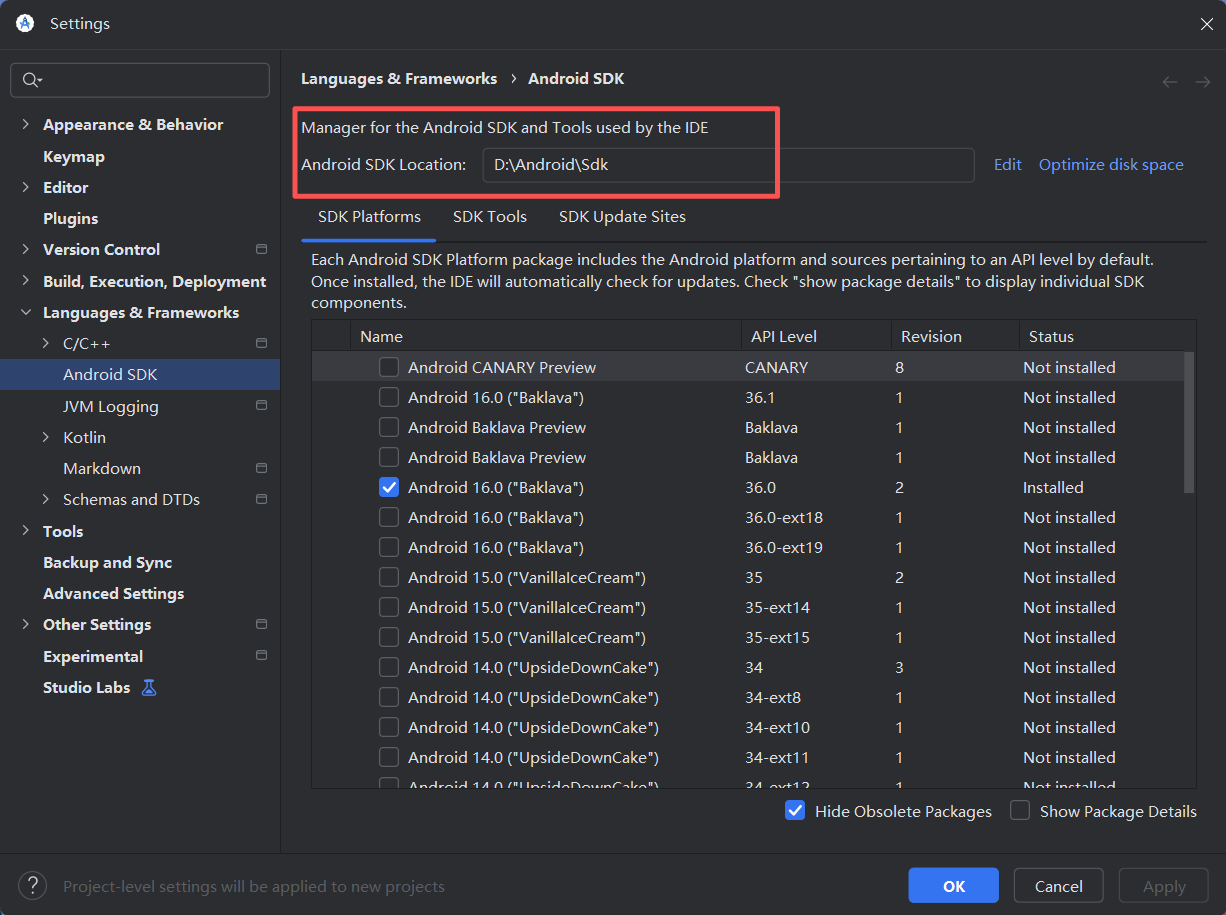Switch to the SDK Update Sites tab

click(x=622, y=216)
